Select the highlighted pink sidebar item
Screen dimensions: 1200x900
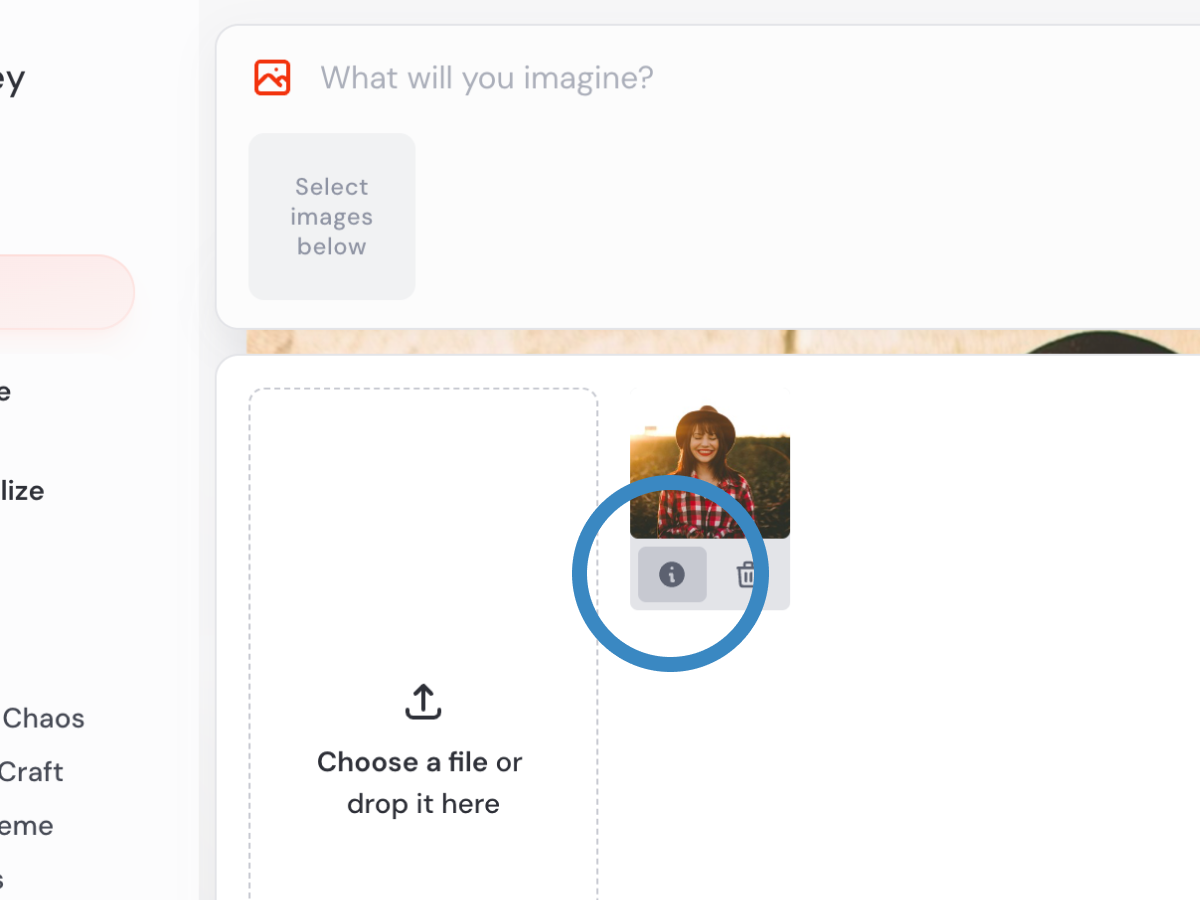(x=62, y=292)
